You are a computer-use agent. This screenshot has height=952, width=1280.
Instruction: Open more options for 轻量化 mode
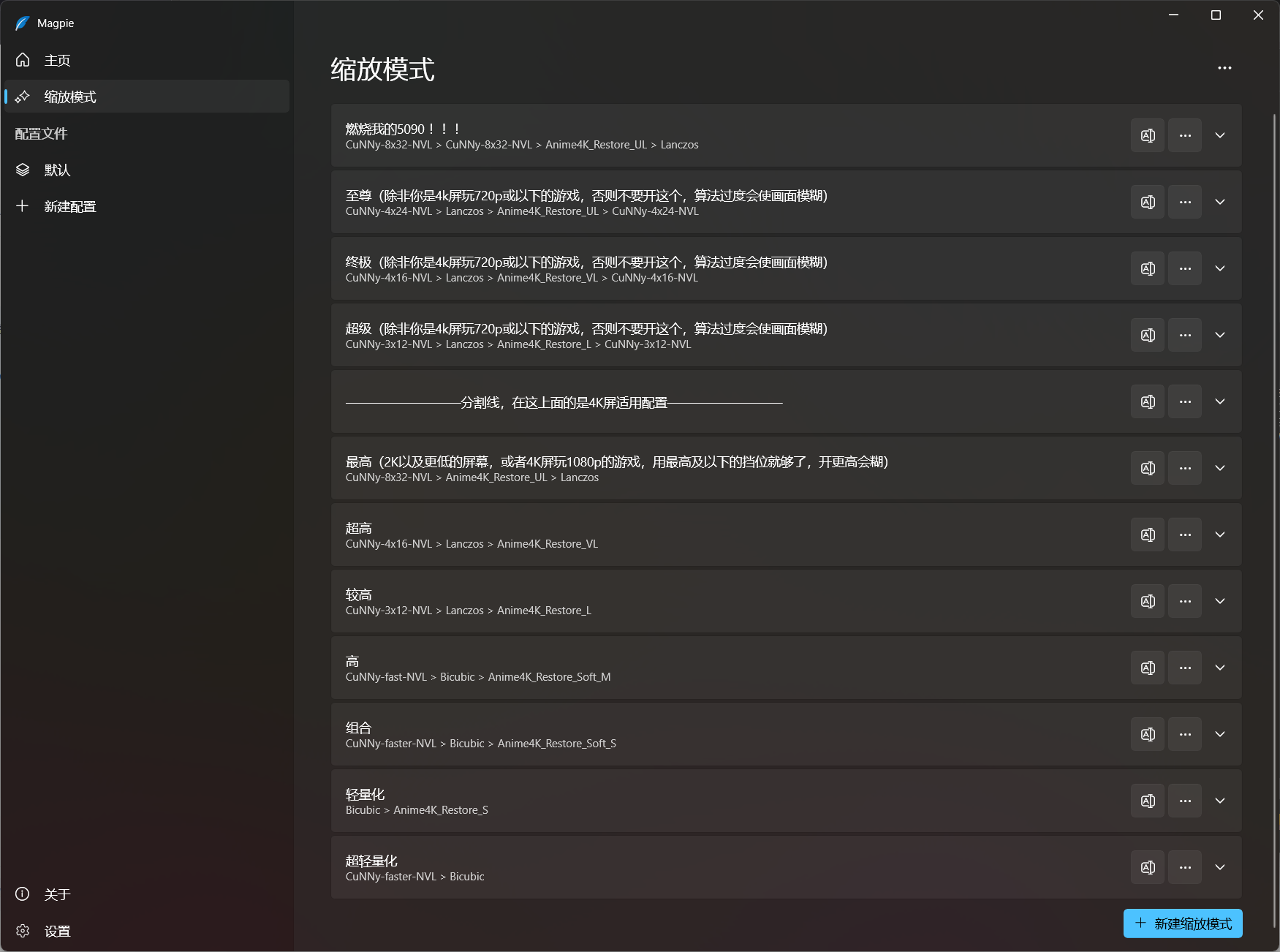pyautogui.click(x=1185, y=801)
